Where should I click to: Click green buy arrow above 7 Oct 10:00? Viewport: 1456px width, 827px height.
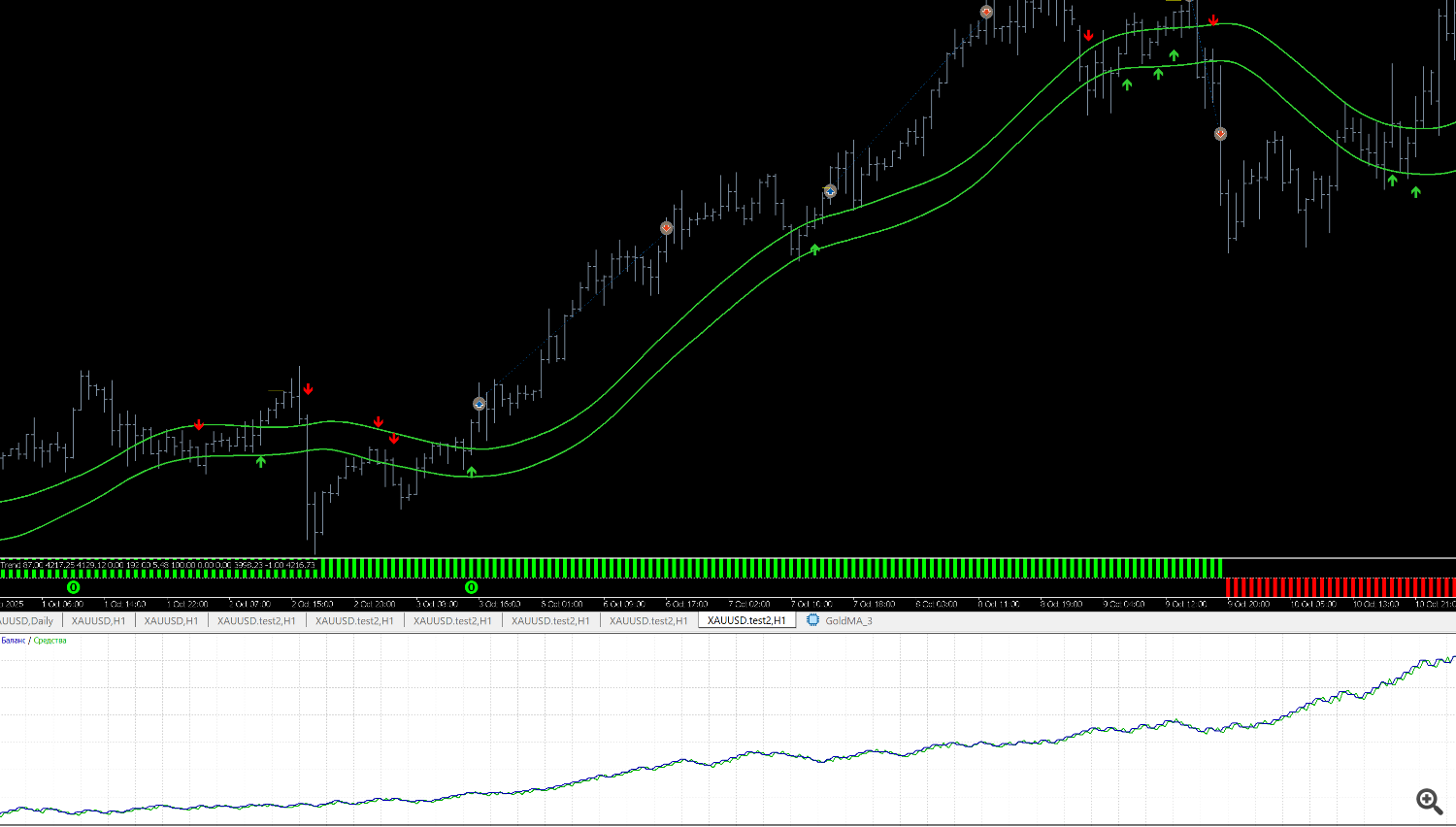click(x=814, y=249)
